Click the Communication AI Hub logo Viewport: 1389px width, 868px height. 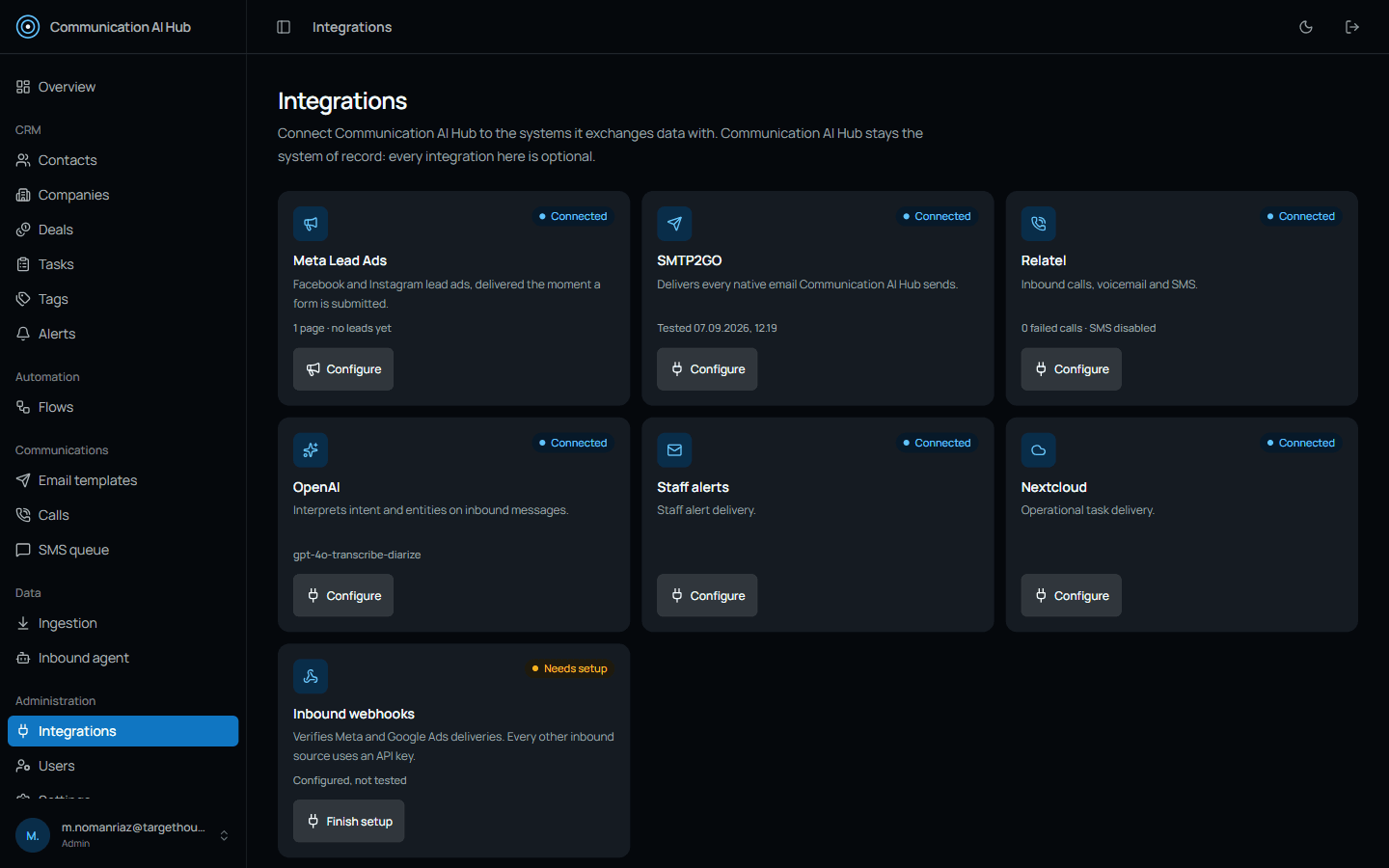click(x=28, y=27)
